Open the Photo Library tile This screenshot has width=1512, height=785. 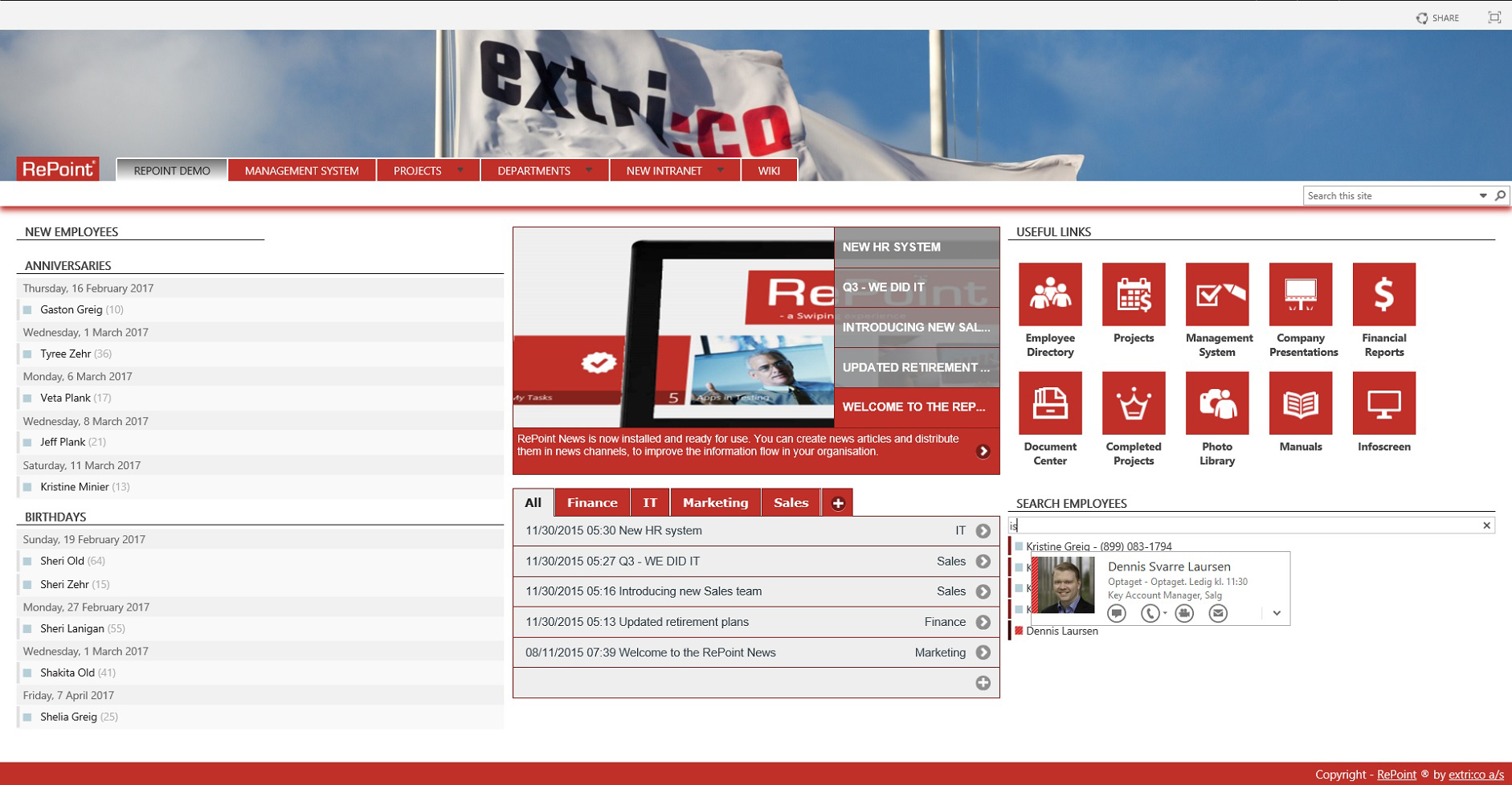tap(1217, 403)
